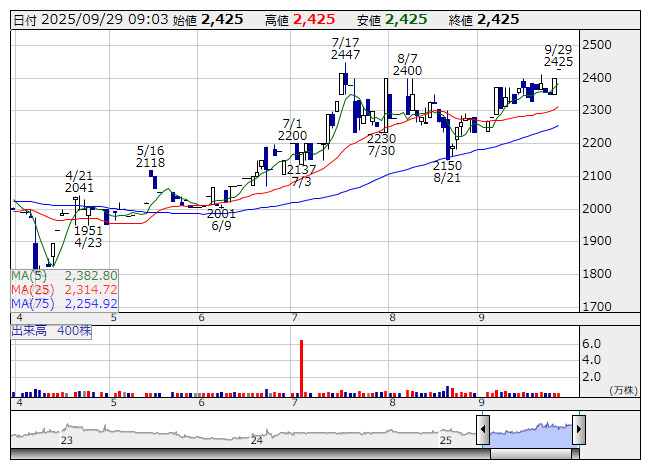This screenshot has width=653, height=470.
Task: Click the year 23 marker in overview
Action: click(67, 440)
